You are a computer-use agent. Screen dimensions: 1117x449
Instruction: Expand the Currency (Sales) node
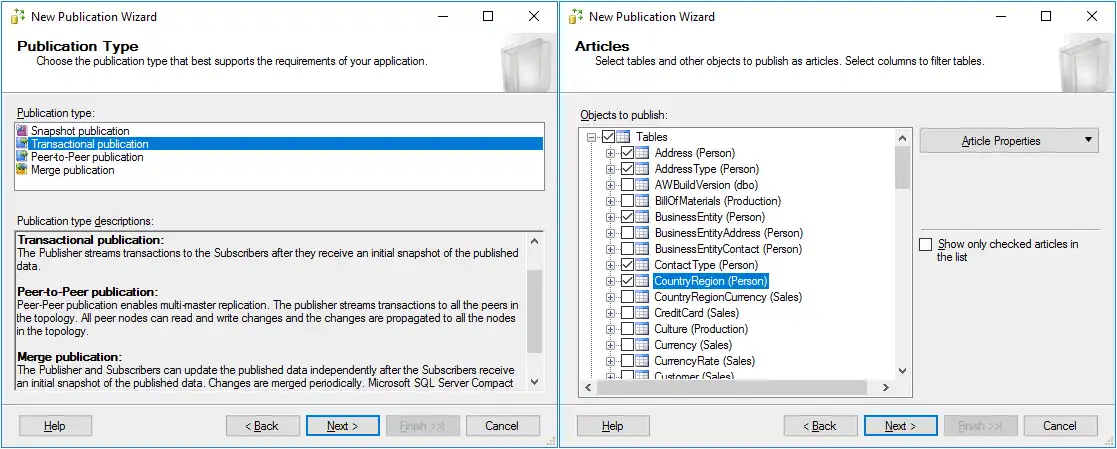pyautogui.click(x=611, y=345)
